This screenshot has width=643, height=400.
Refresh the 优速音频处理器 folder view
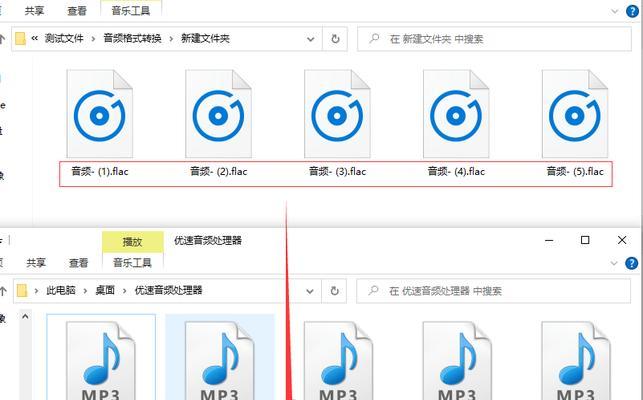pos(334,291)
